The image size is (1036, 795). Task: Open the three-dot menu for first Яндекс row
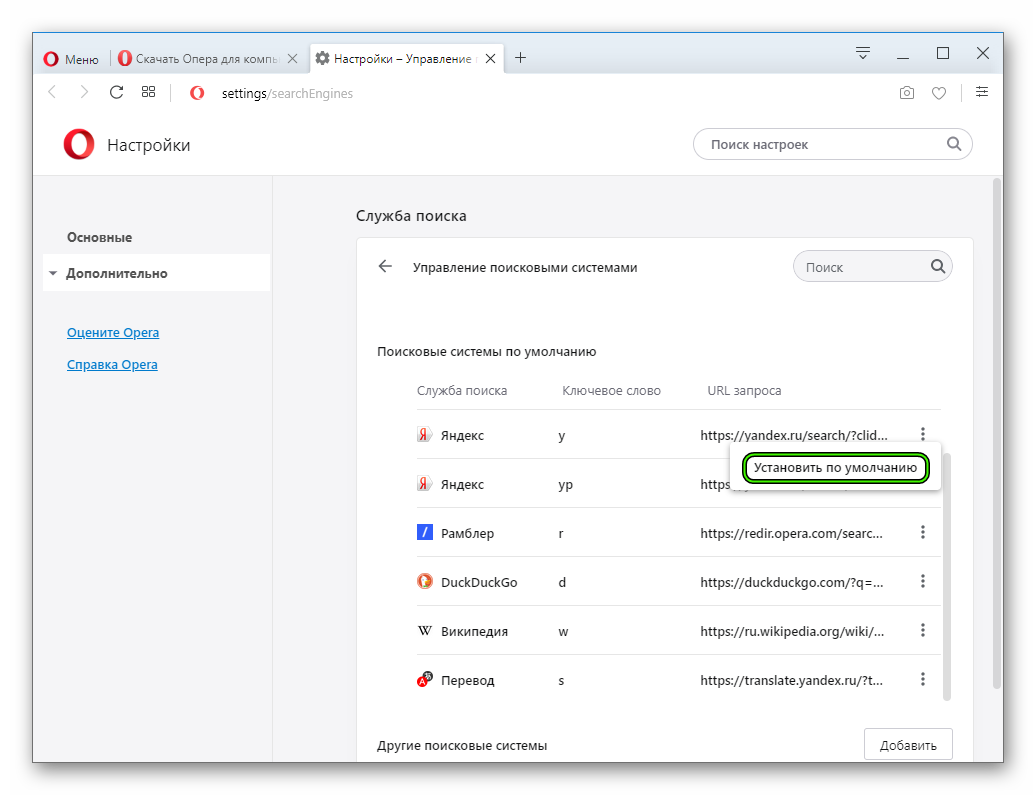coord(922,434)
